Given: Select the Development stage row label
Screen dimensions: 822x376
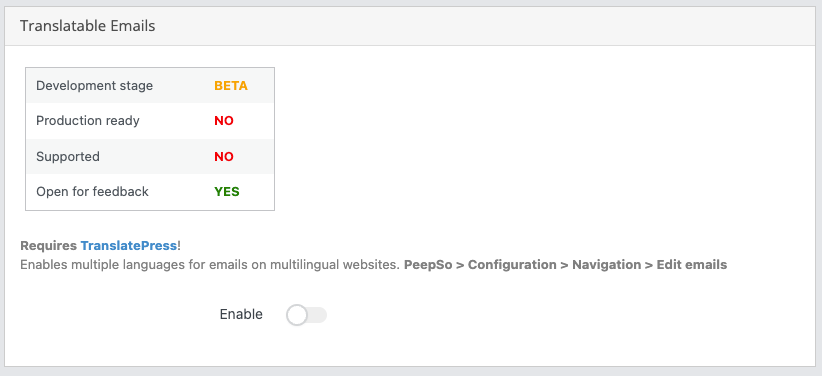Looking at the screenshot, I should [x=94, y=85].
